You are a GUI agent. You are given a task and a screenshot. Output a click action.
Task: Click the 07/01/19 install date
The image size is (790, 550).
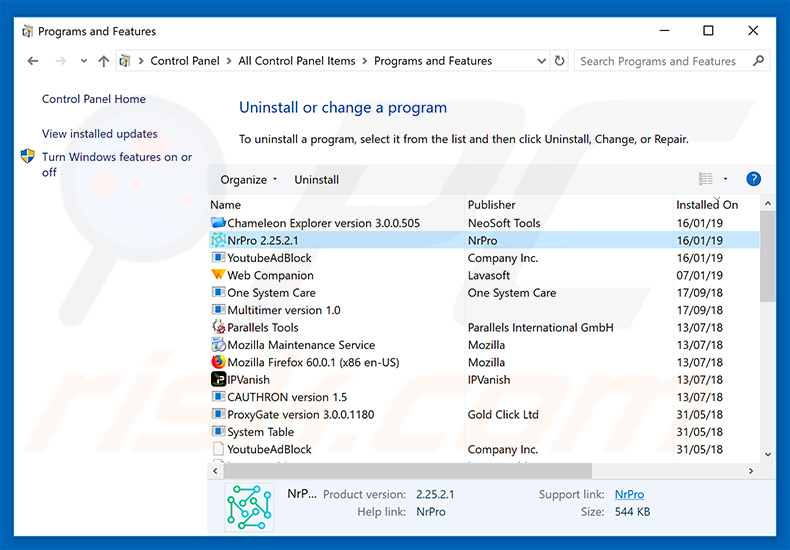[x=699, y=275]
